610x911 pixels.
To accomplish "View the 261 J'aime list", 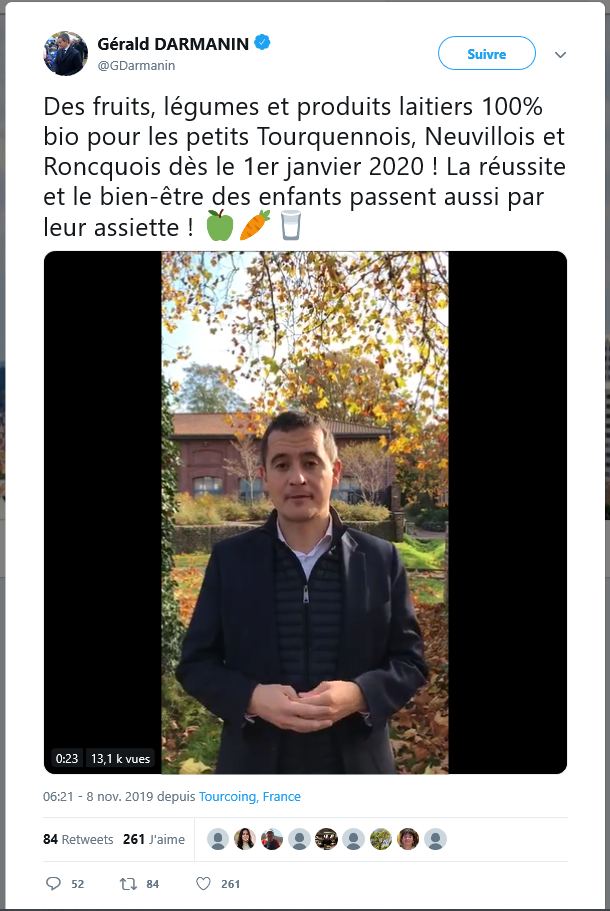I will pos(154,839).
